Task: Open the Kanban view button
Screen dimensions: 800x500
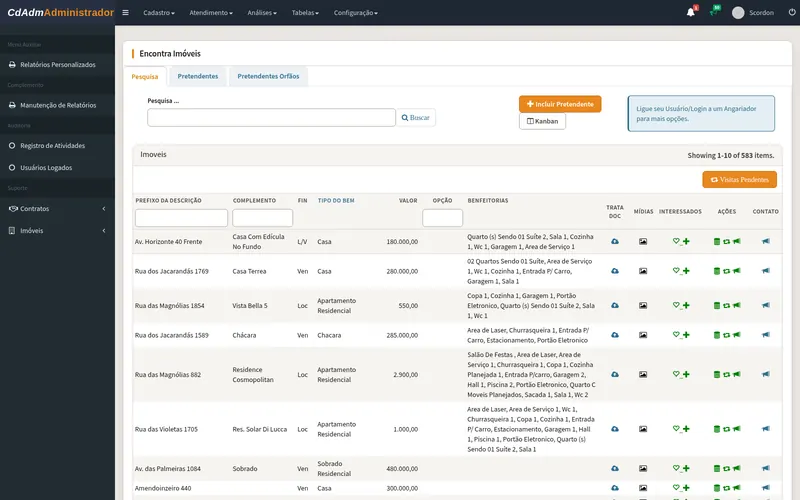Action: point(542,121)
